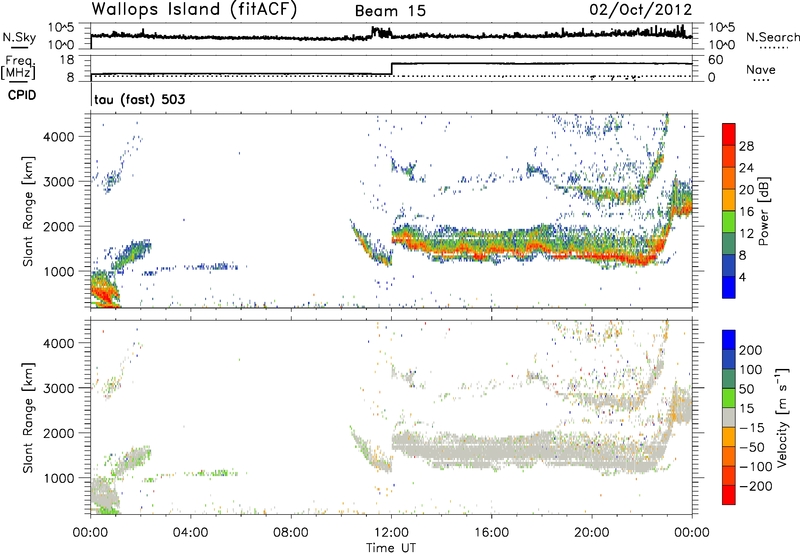800x554 pixels.
Task: Click the 'Time UT' axis title
Action: [391, 547]
